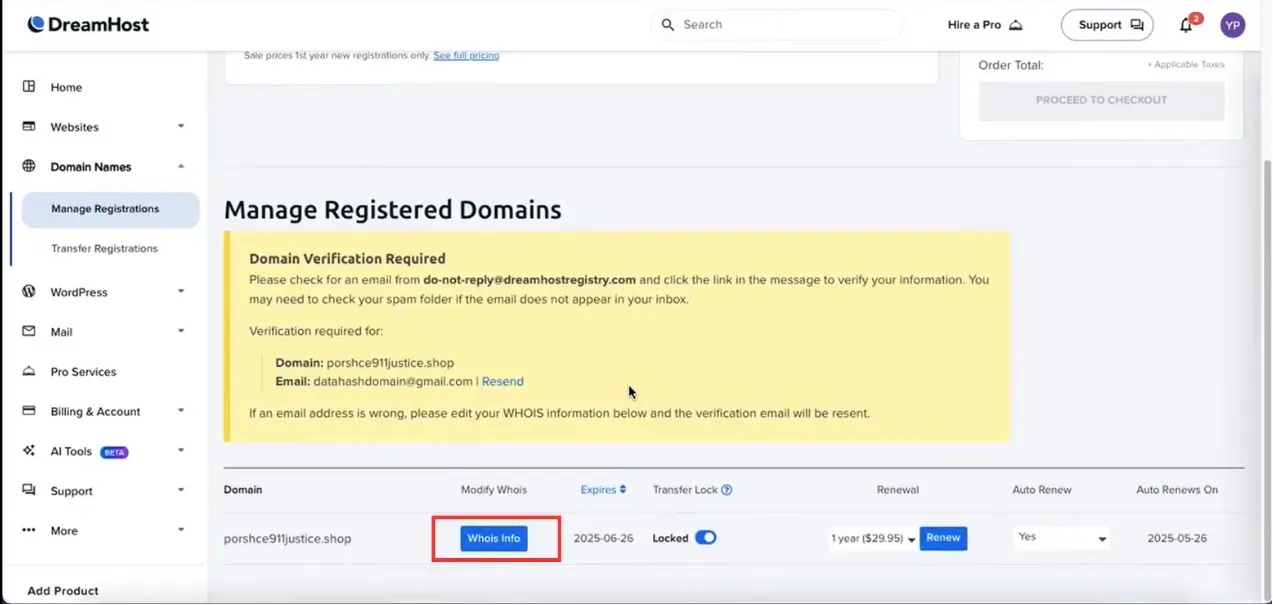
Task: Click the 2025-05-26 auto renew date
Action: click(x=1177, y=538)
